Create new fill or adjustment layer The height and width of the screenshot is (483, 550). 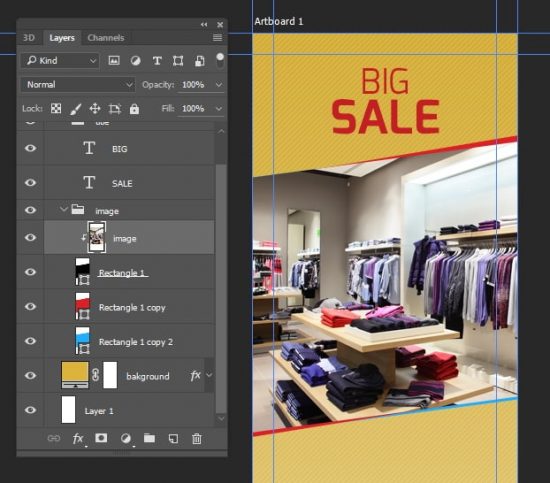tap(126, 438)
